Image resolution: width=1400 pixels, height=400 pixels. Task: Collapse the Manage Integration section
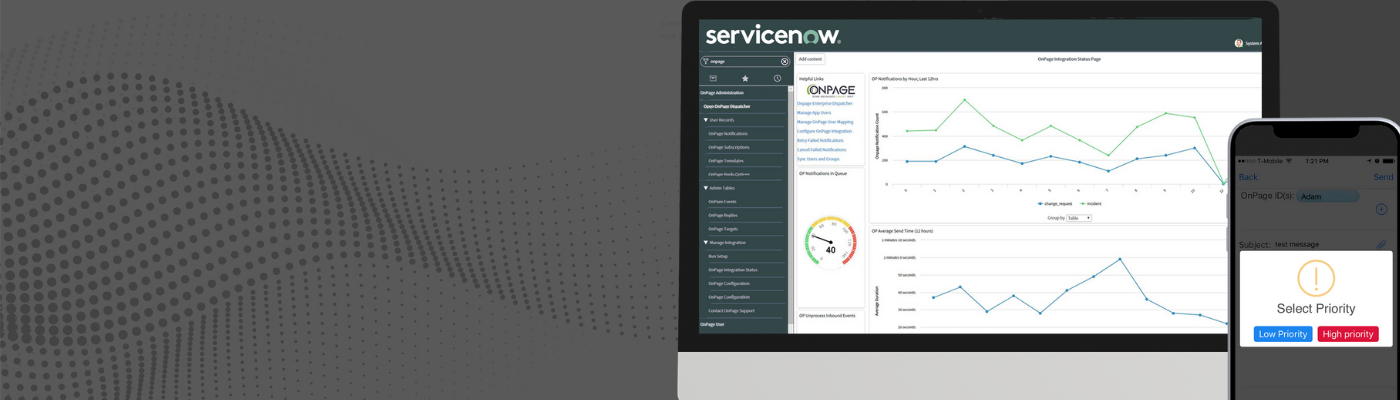click(706, 242)
